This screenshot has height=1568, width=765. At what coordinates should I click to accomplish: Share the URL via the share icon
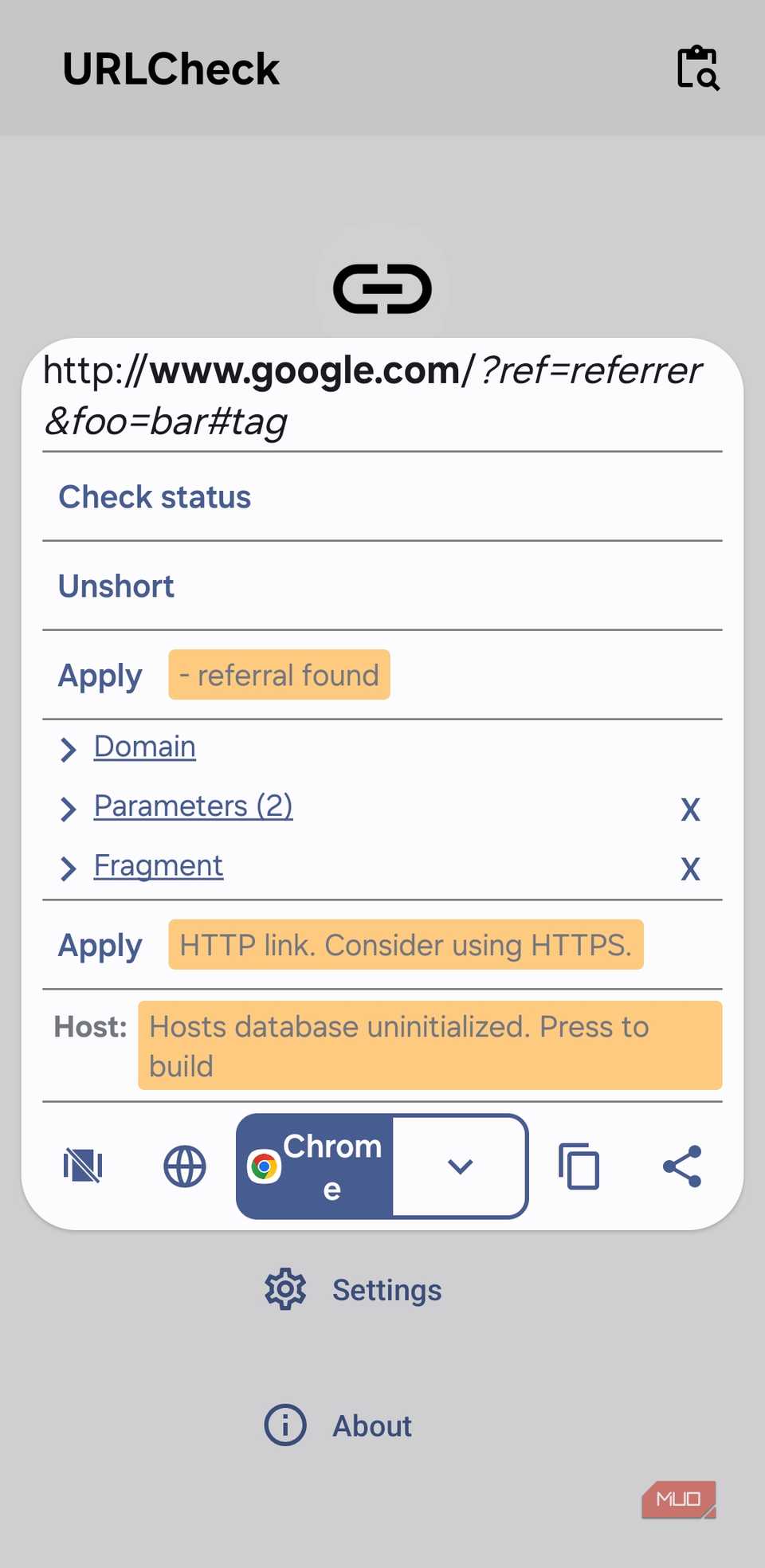pyautogui.click(x=681, y=1166)
